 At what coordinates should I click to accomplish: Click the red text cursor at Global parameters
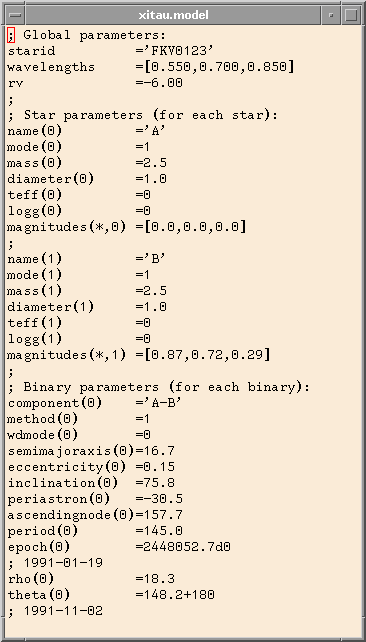click(11, 36)
